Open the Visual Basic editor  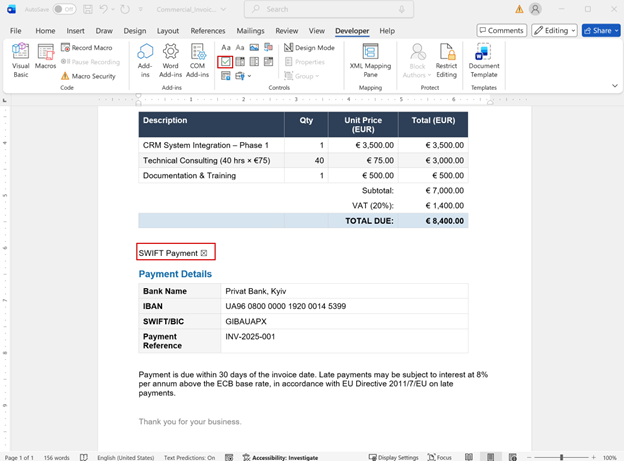tap(20, 60)
